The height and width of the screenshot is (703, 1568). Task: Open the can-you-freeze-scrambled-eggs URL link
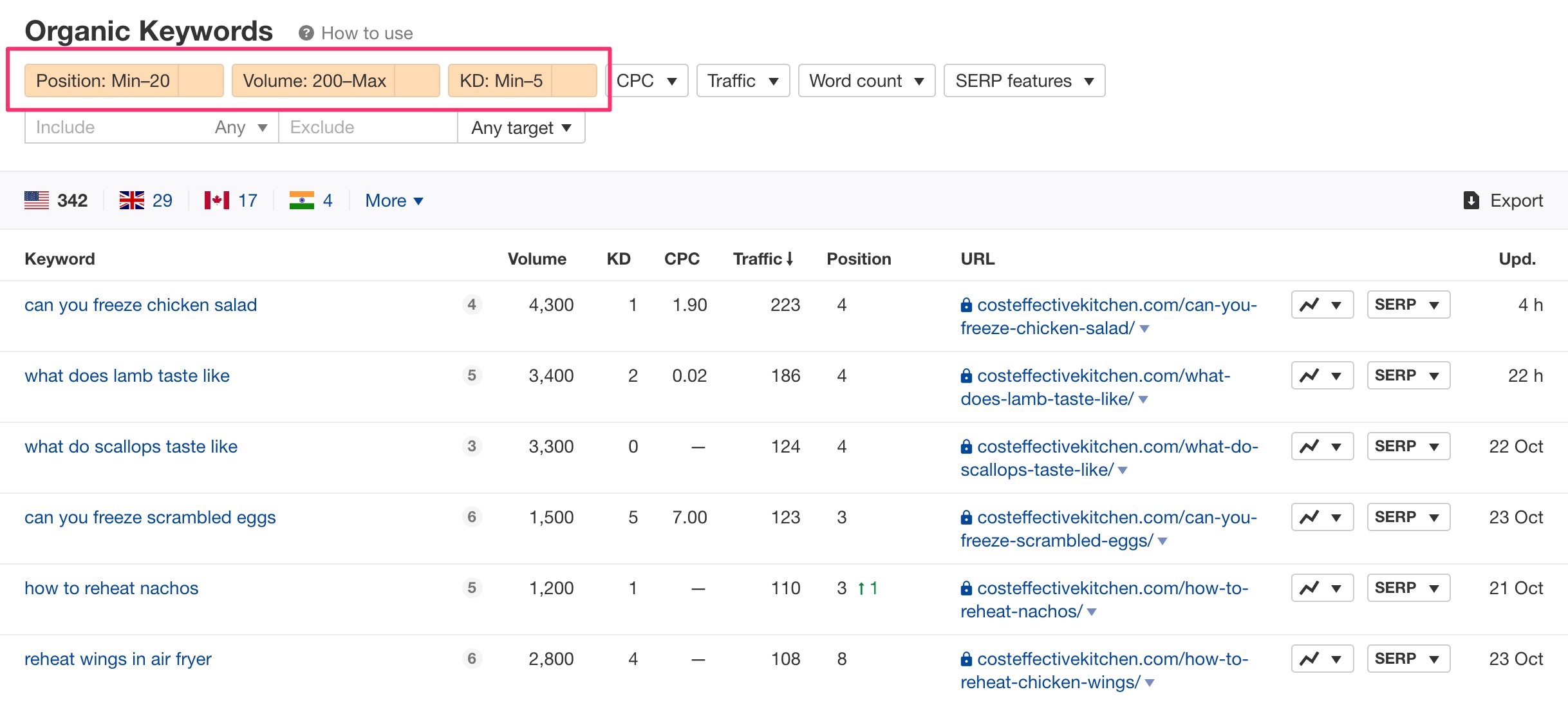1108,529
